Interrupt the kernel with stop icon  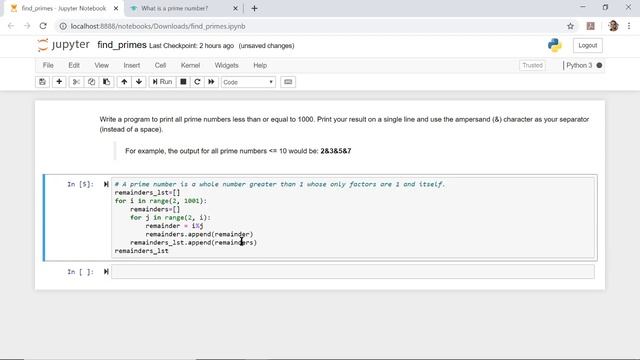[x=183, y=82]
